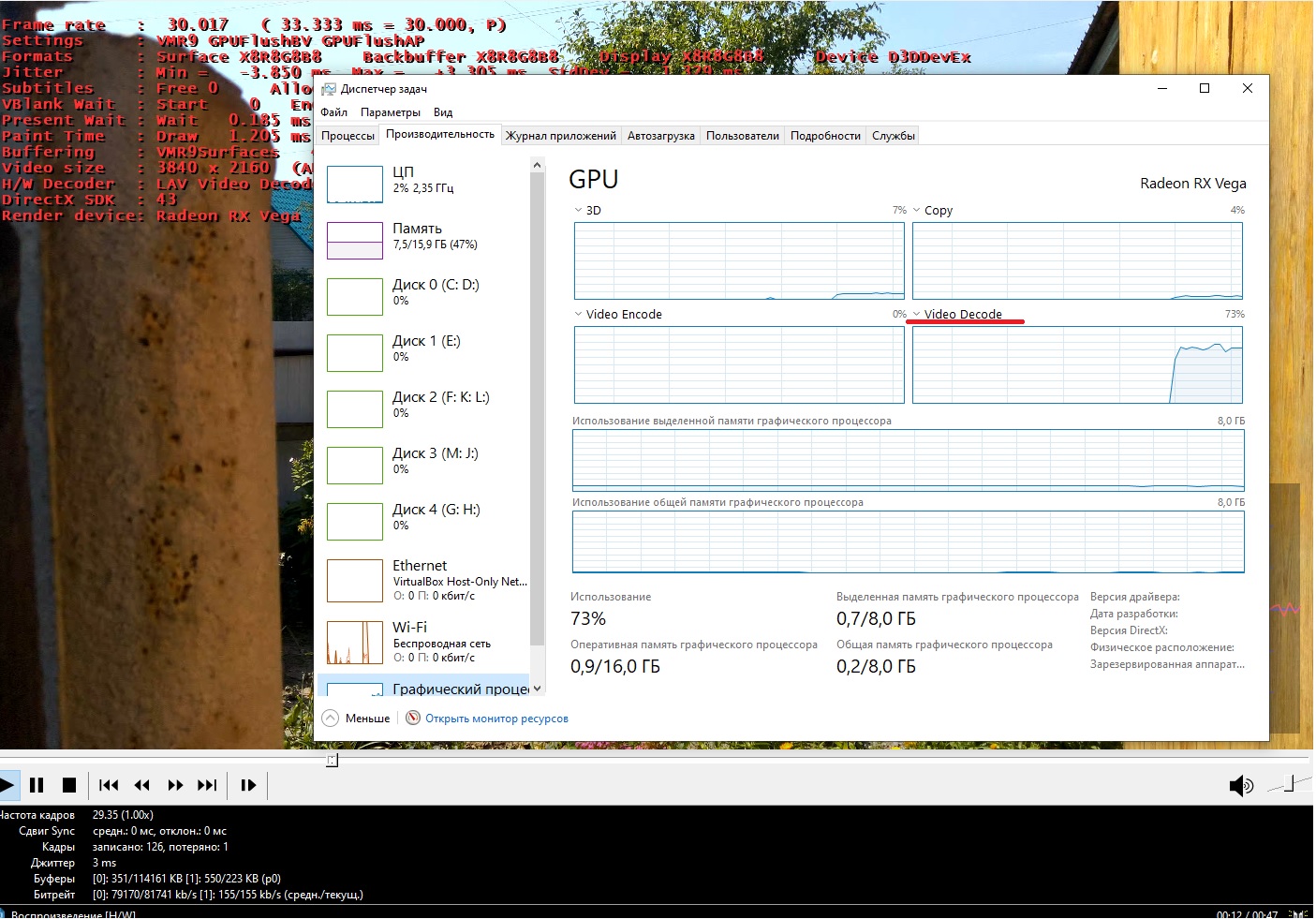Mute audio with the speaker icon
Viewport: 1316px width, 919px height.
coord(1240,785)
